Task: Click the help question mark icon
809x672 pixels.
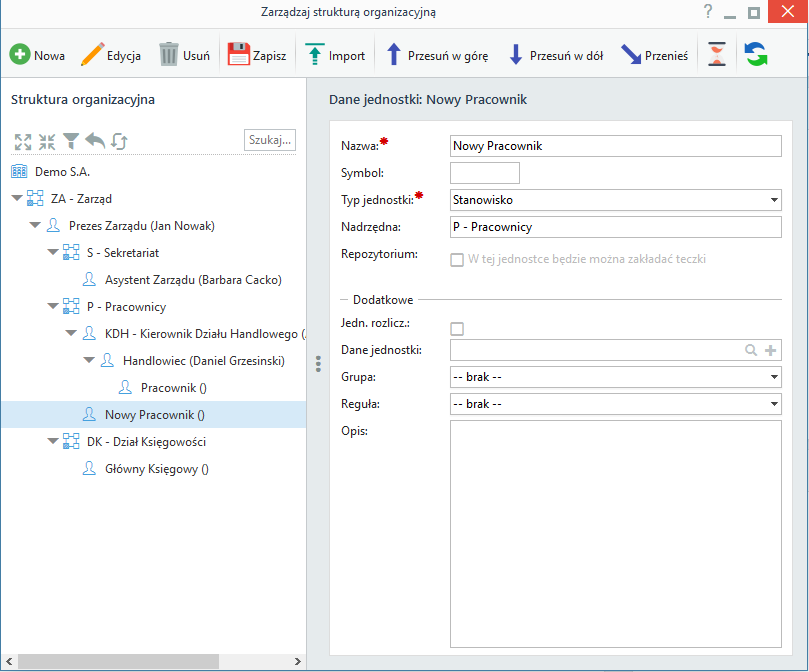Action: (708, 11)
